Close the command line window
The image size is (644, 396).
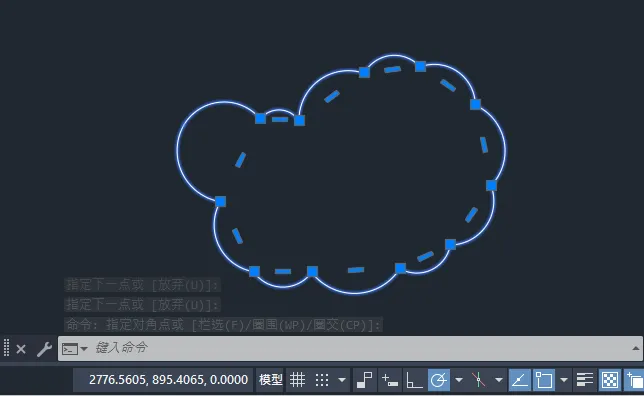pyautogui.click(x=21, y=349)
